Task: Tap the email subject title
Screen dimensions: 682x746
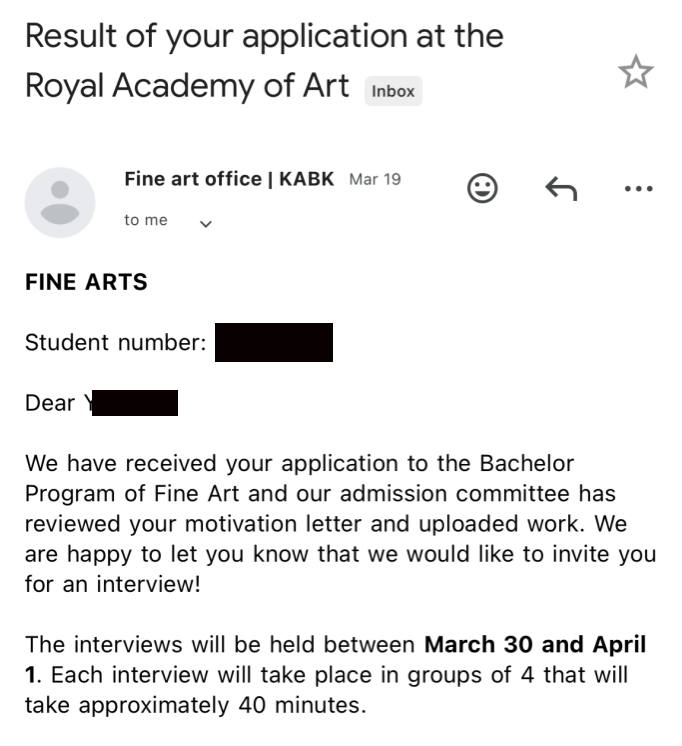Action: (264, 61)
